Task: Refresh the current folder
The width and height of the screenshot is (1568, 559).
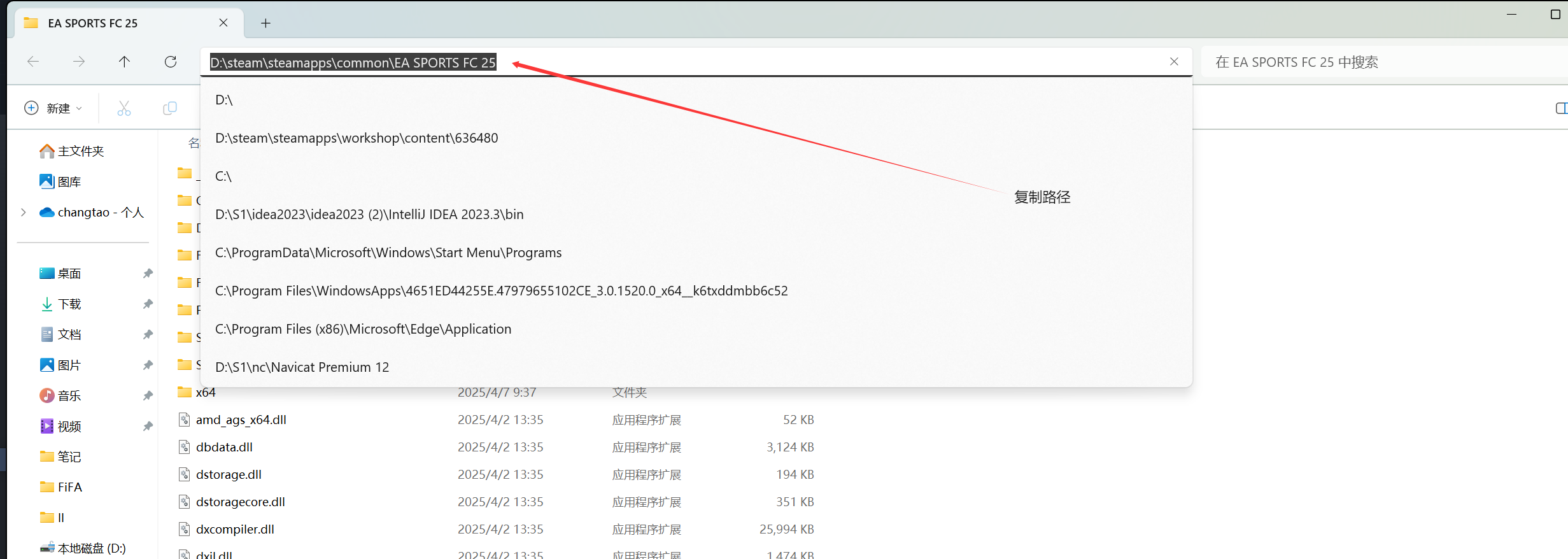Action: pyautogui.click(x=171, y=62)
